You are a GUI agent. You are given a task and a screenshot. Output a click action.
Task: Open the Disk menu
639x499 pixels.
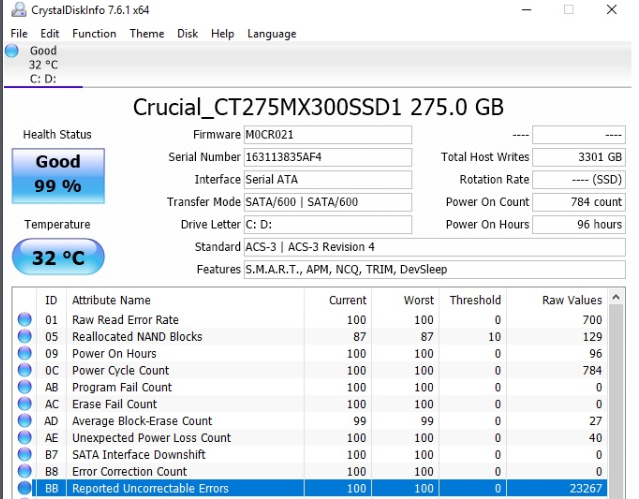(187, 33)
